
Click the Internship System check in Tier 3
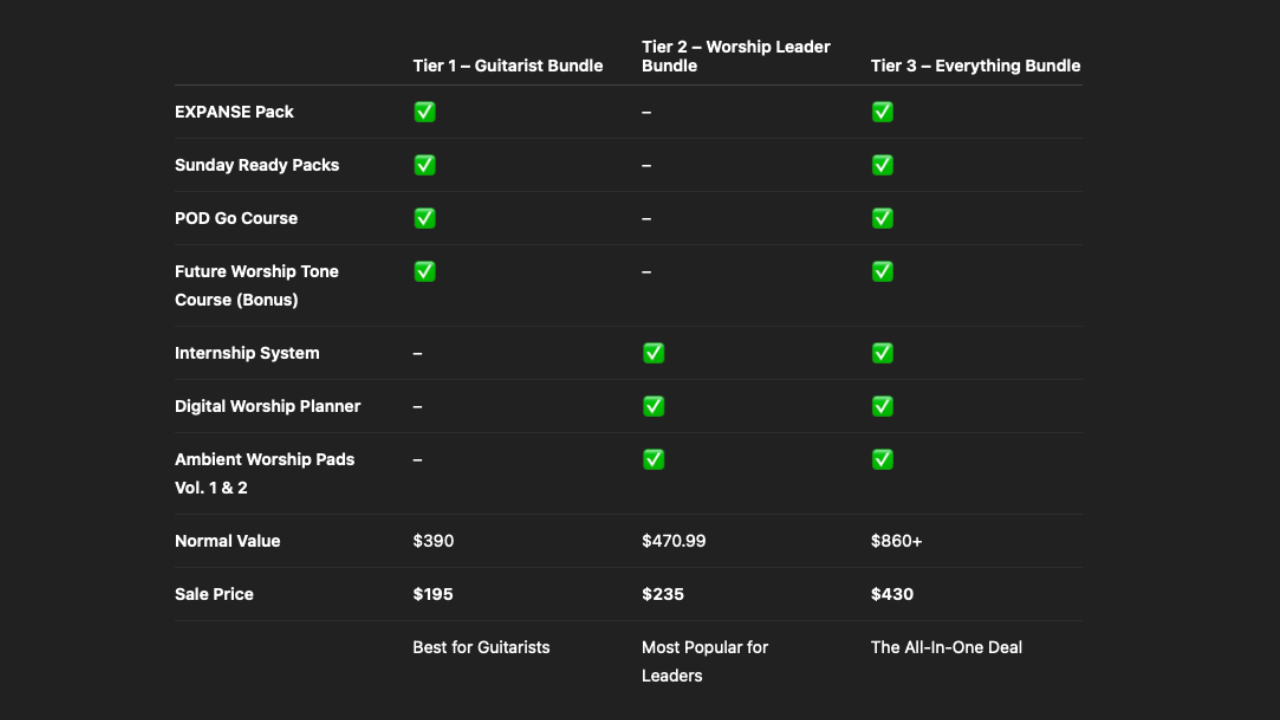[x=882, y=353]
